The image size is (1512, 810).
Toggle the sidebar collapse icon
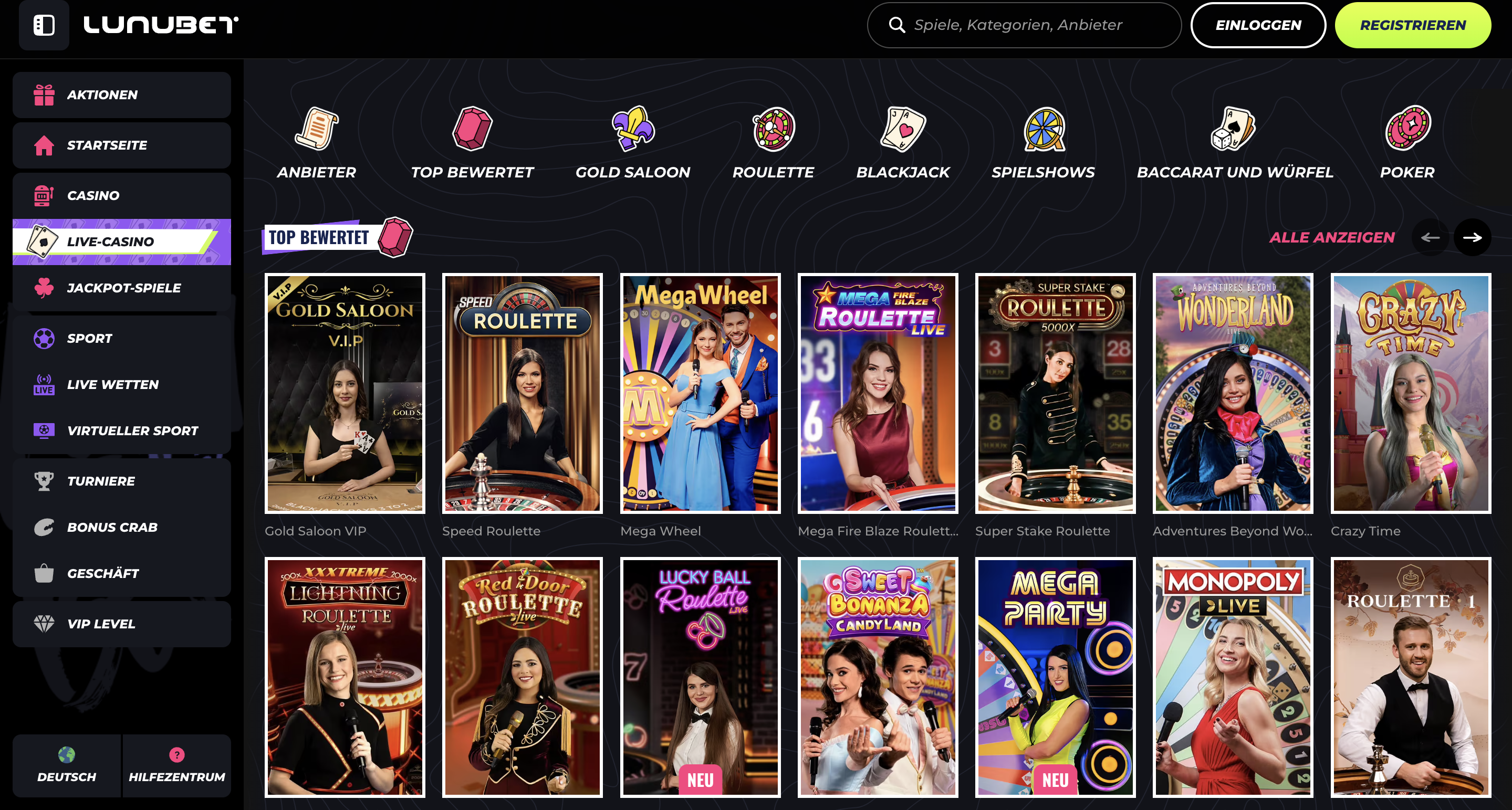pos(44,25)
